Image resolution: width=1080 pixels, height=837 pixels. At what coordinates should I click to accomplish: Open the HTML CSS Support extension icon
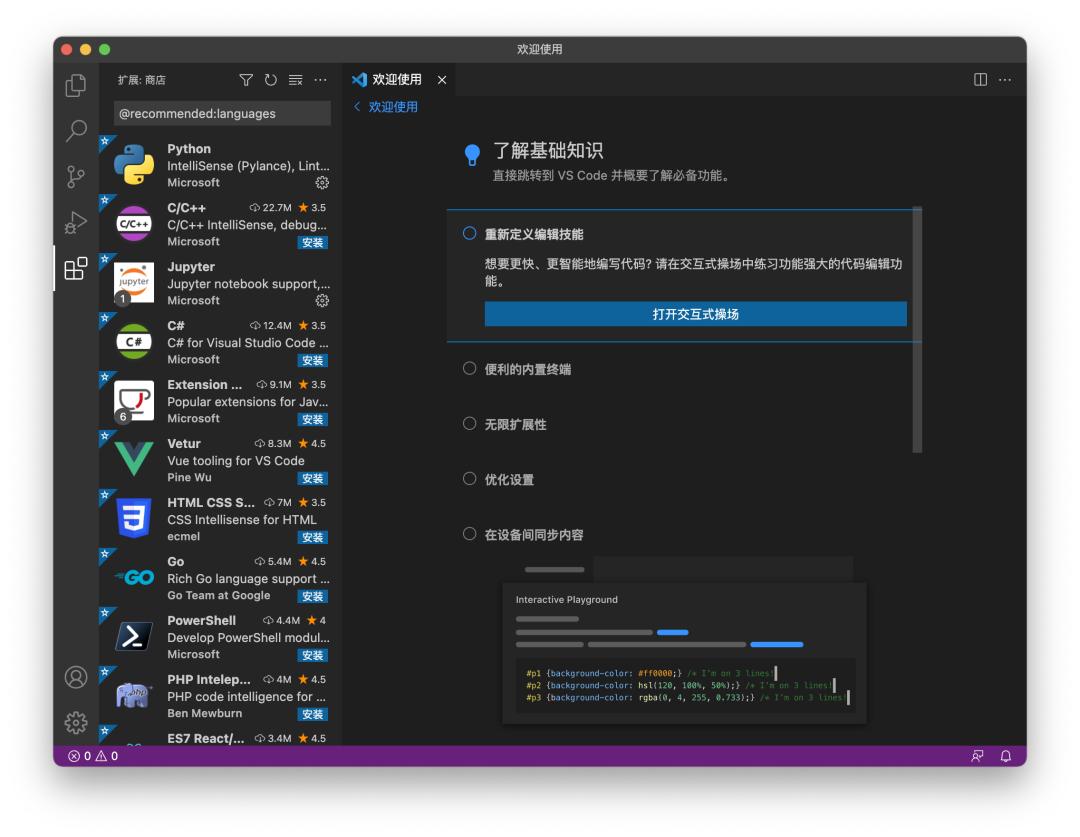(134, 518)
